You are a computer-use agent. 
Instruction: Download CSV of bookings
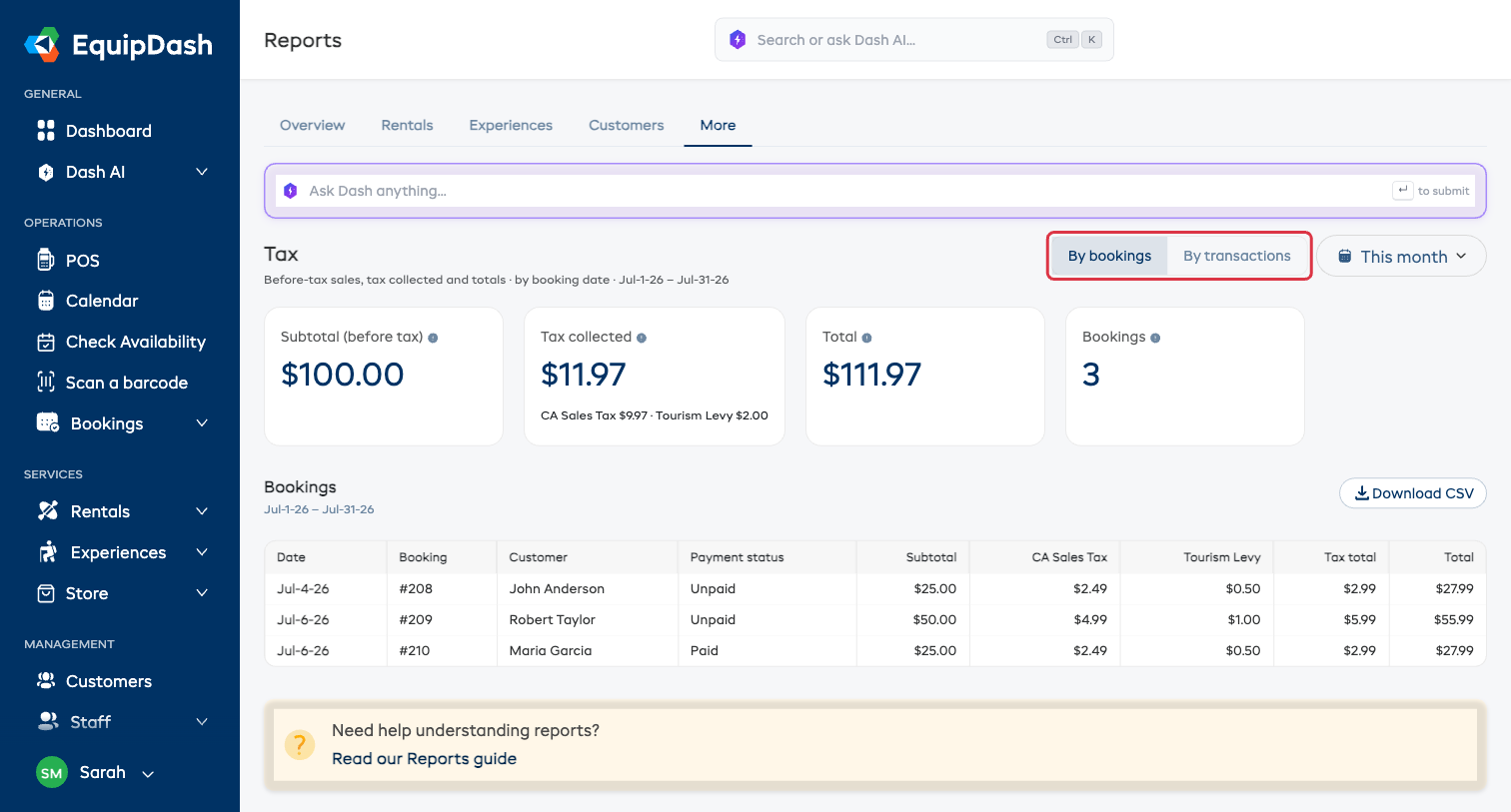(1413, 492)
